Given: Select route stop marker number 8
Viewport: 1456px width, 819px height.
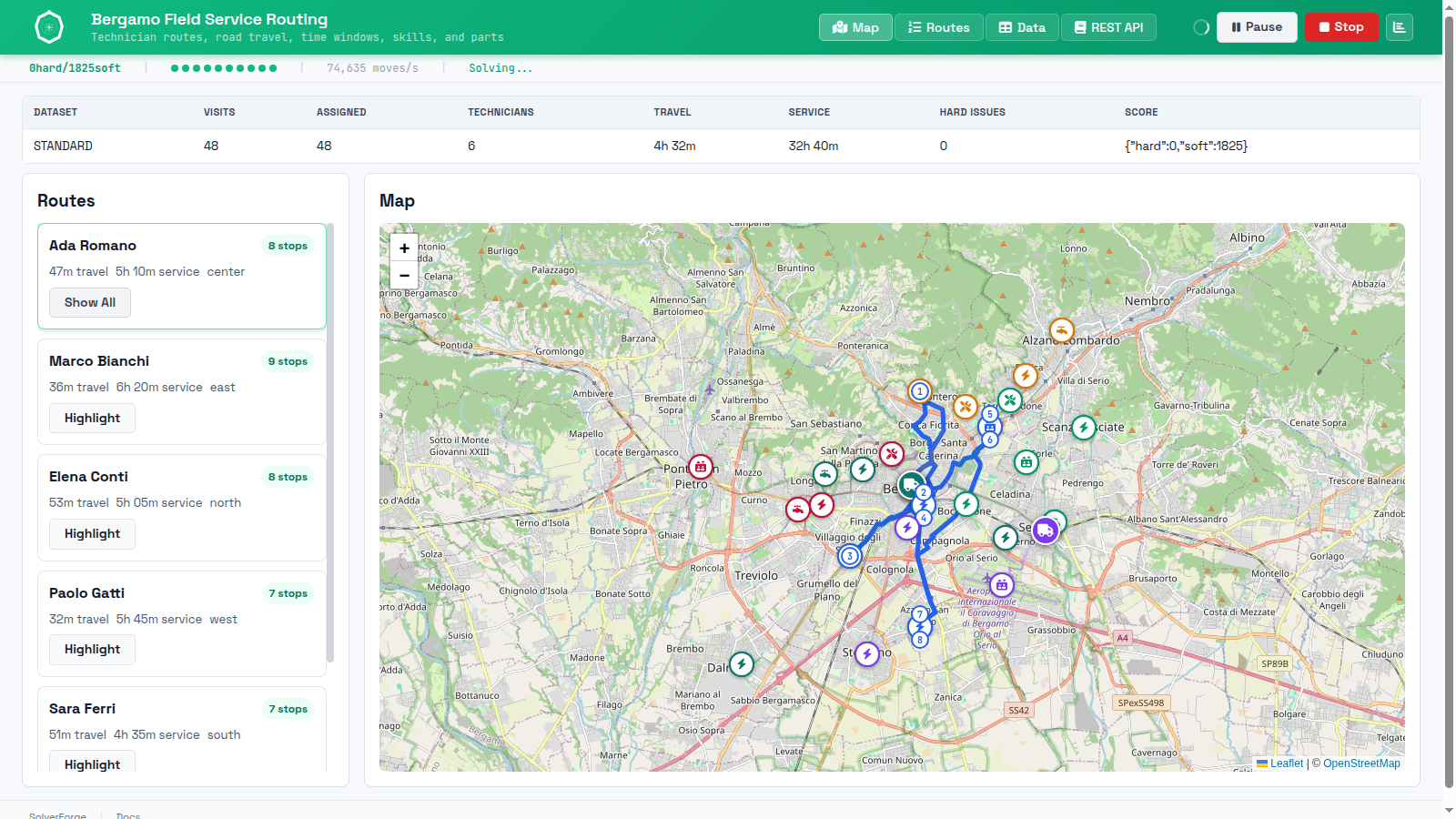Looking at the screenshot, I should (x=920, y=640).
